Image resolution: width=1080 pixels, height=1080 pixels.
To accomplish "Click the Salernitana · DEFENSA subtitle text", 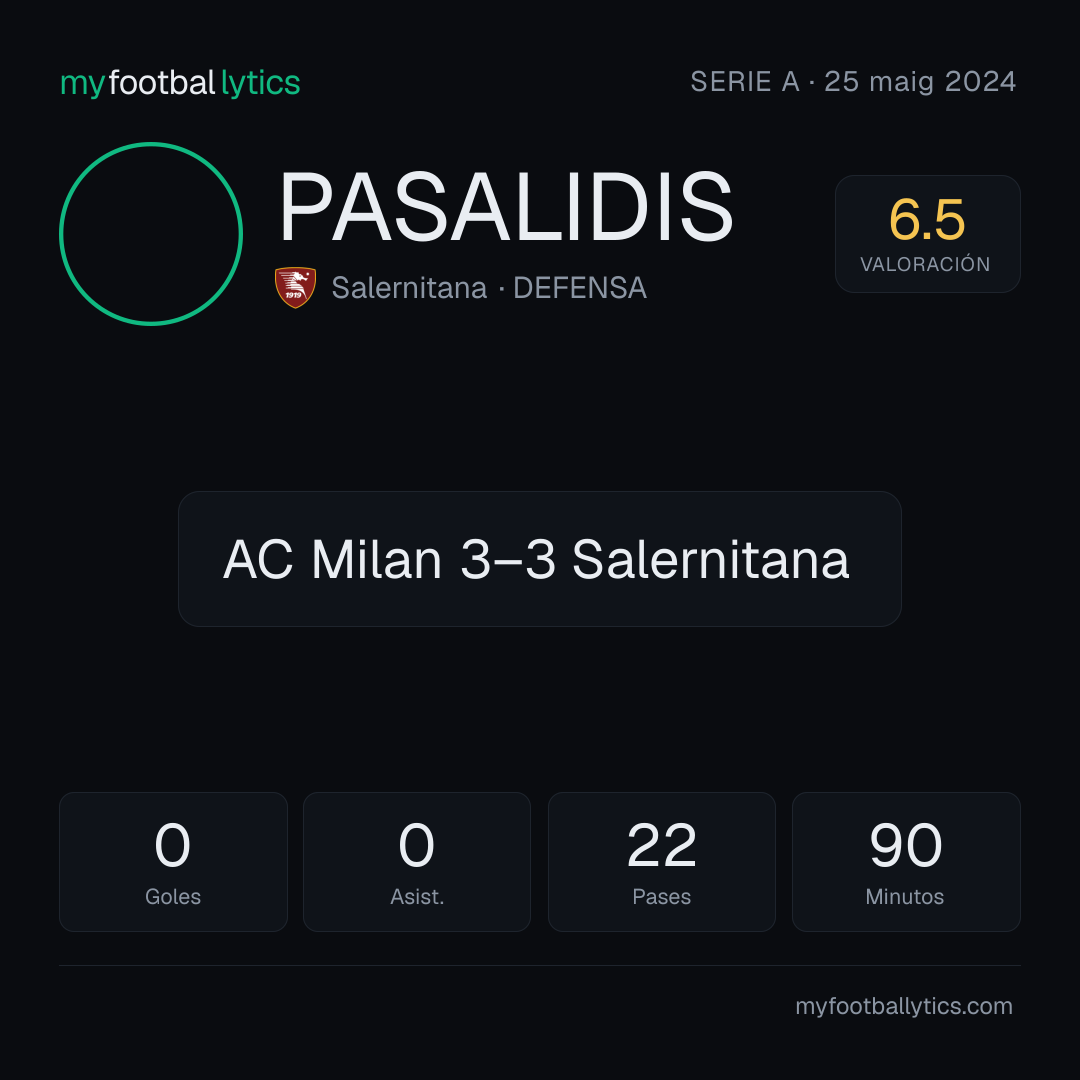I will pyautogui.click(x=489, y=288).
